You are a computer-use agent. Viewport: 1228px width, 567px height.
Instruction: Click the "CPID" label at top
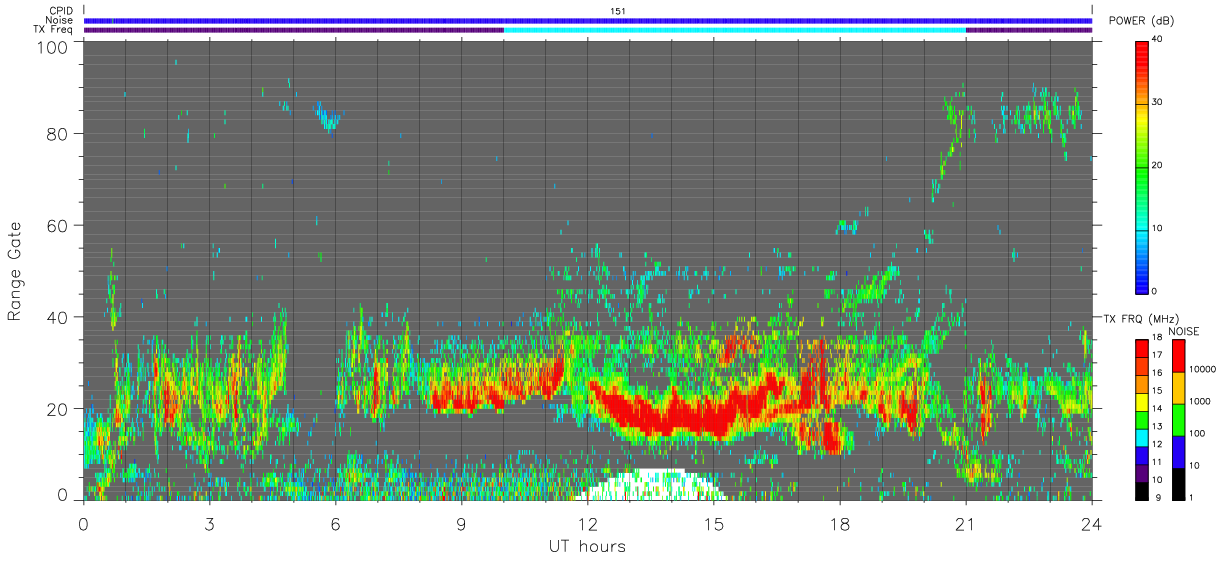(x=60, y=10)
